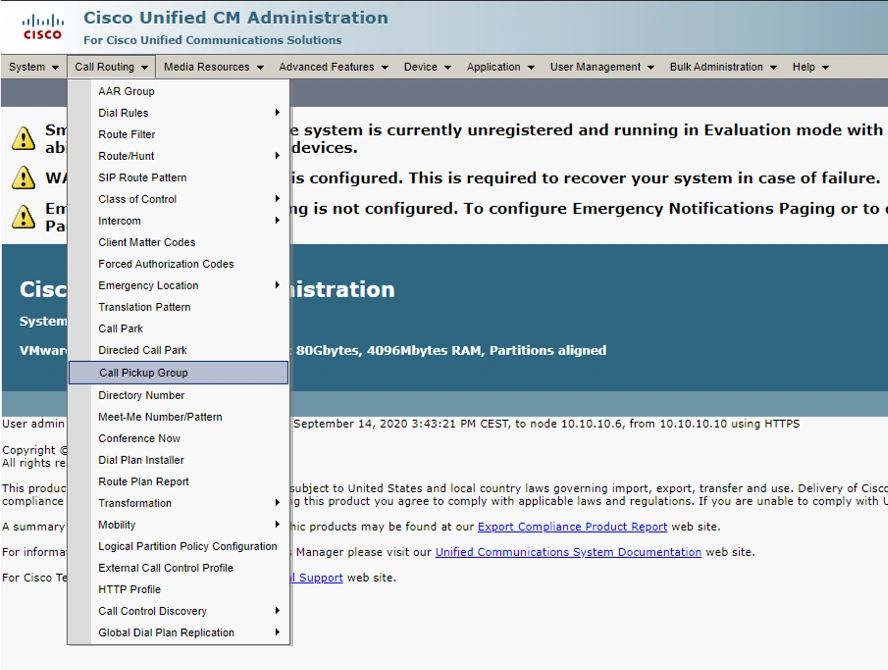Open Unified Communications System Documentation link
The image size is (888, 670).
[x=568, y=552]
